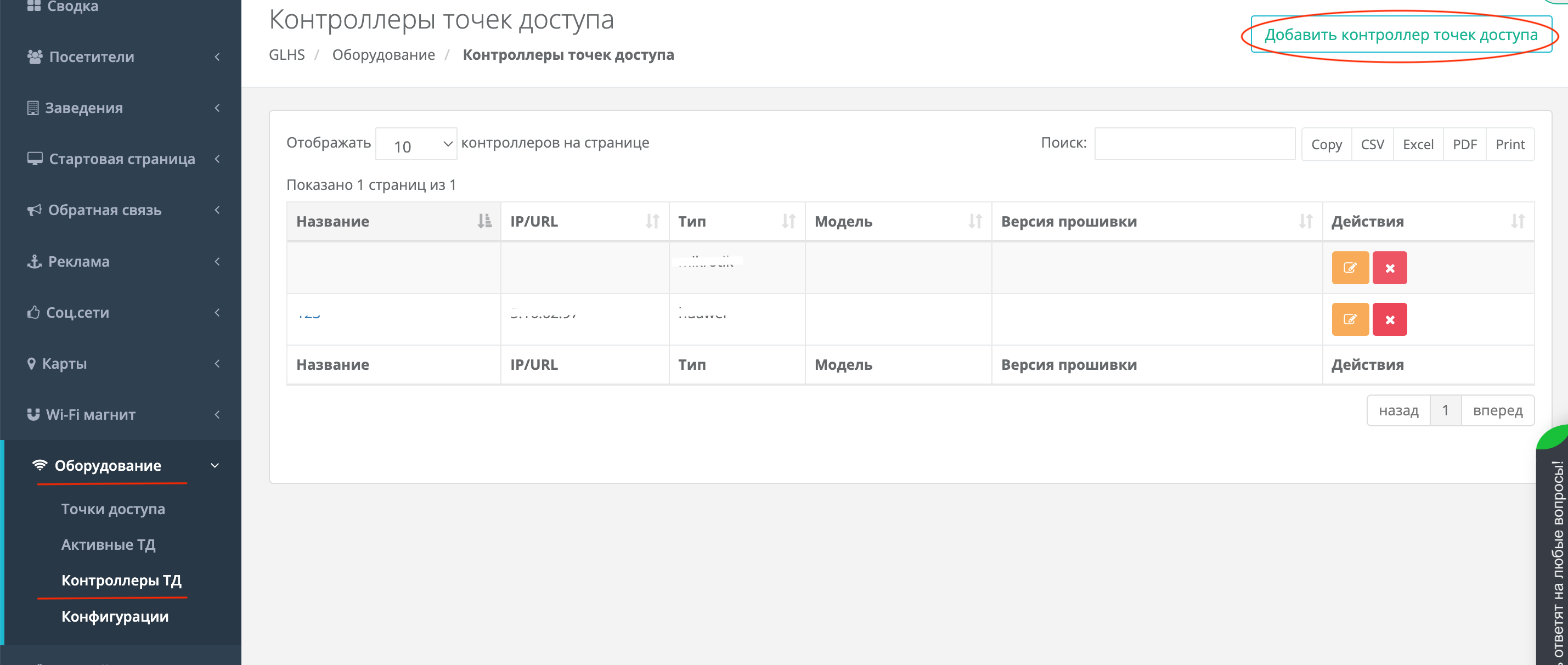Collapse the Оборудование menu chevron
This screenshot has width=1568, height=665.
(x=215, y=466)
